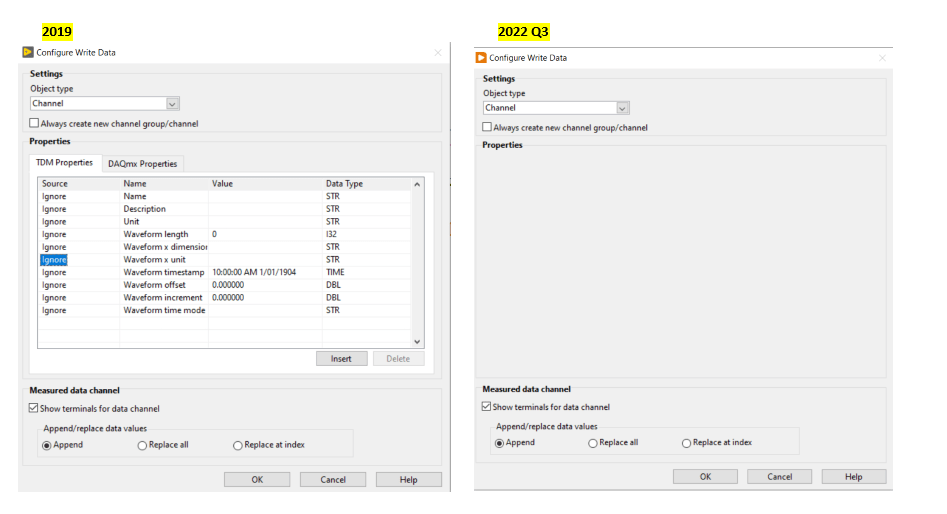Open Object type dropdown in 2022 Q3 dialog

click(623, 108)
